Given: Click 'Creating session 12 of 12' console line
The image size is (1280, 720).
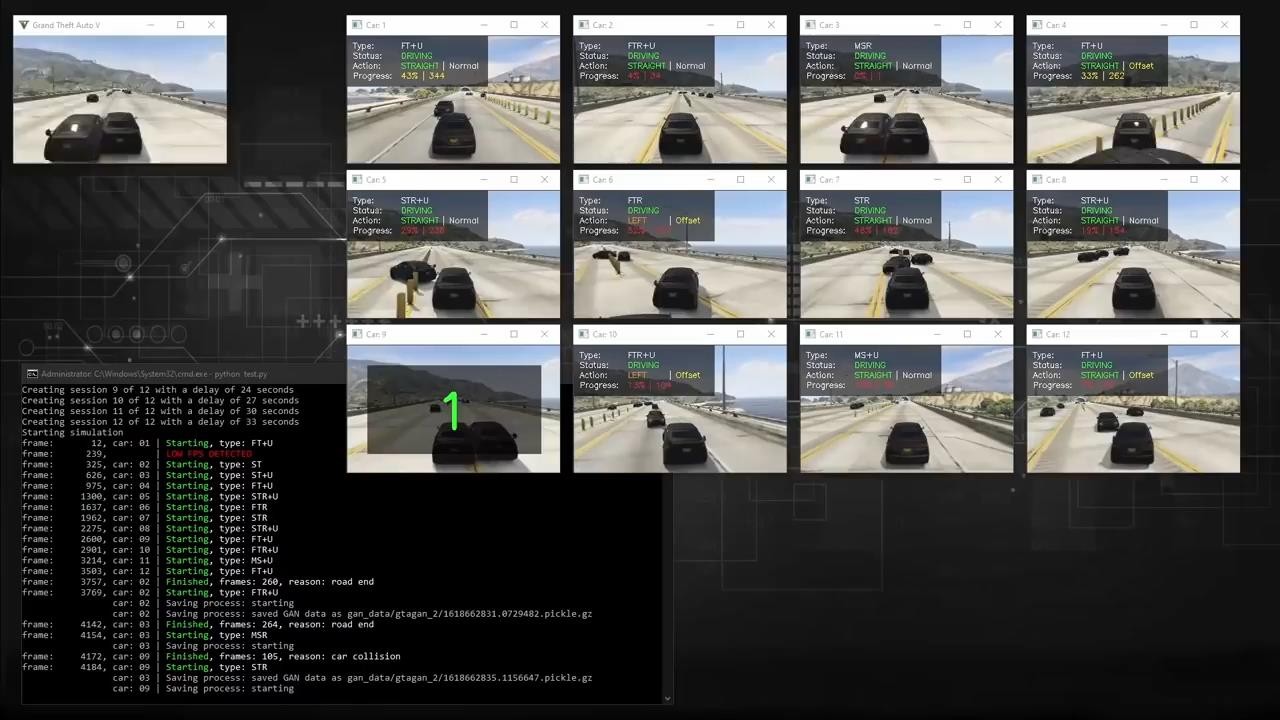Looking at the screenshot, I should 160,422.
